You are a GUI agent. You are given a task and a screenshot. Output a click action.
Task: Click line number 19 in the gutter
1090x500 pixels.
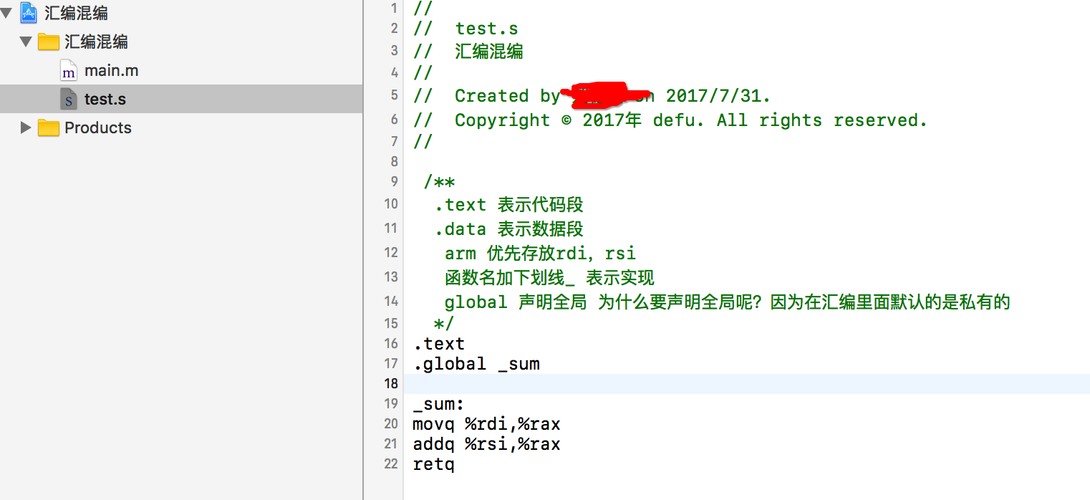point(391,403)
